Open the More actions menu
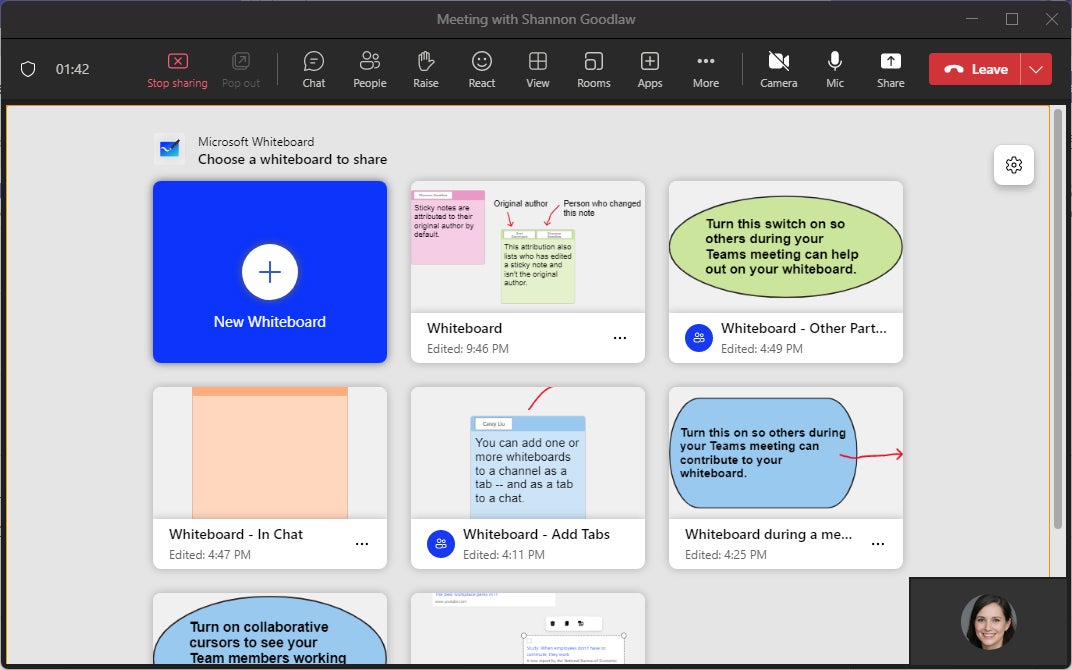Viewport: 1072px width, 670px height. tap(706, 70)
